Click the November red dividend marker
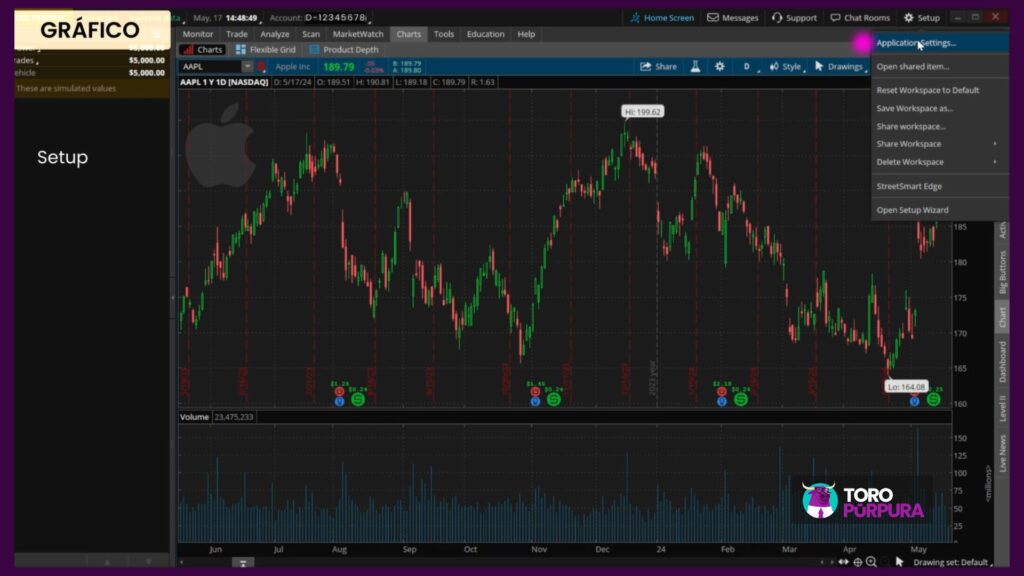This screenshot has width=1024, height=576. pyautogui.click(x=535, y=392)
